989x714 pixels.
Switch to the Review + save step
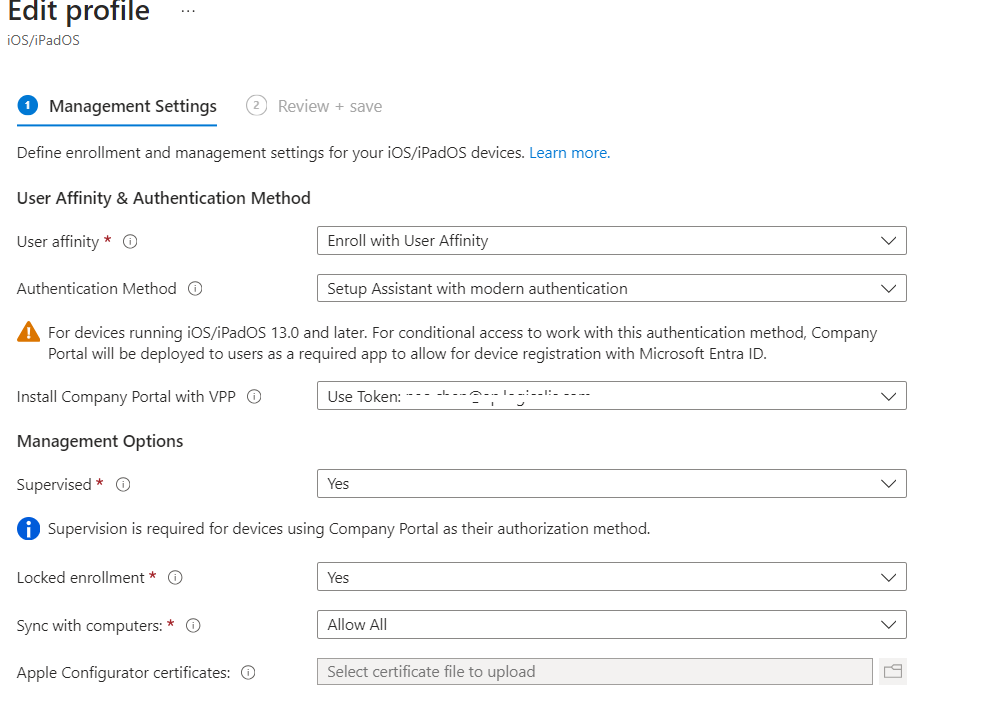pyautogui.click(x=329, y=106)
